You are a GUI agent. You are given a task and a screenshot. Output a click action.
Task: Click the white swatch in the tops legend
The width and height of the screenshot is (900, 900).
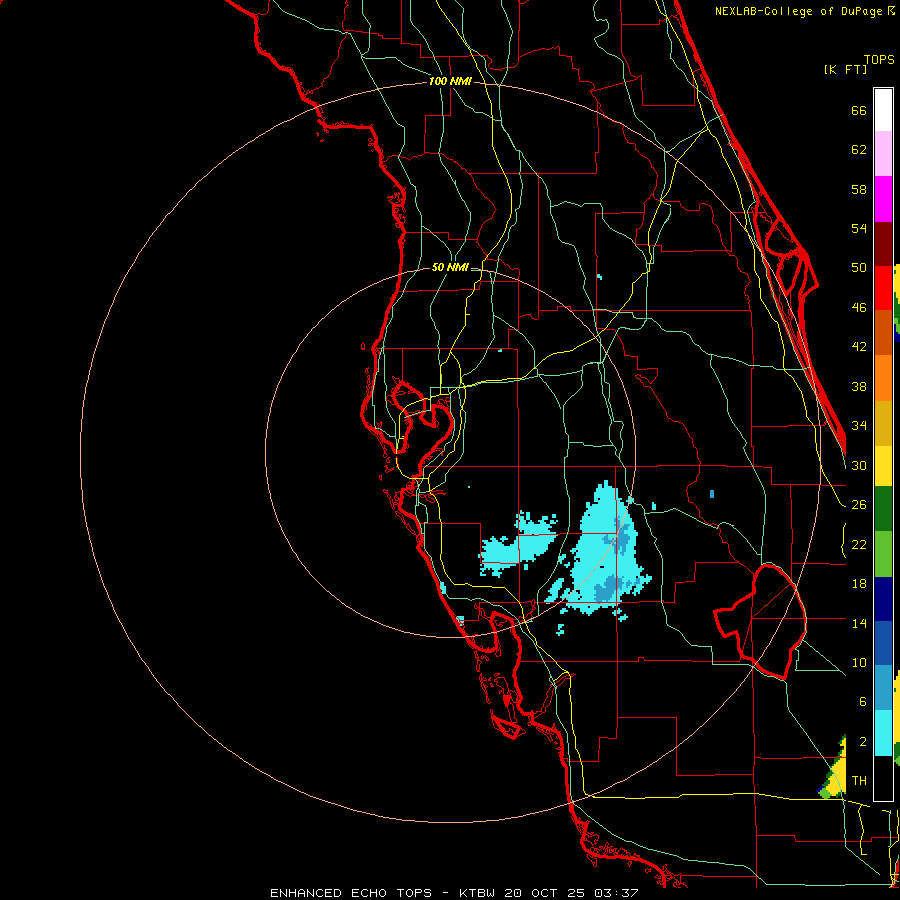(883, 110)
